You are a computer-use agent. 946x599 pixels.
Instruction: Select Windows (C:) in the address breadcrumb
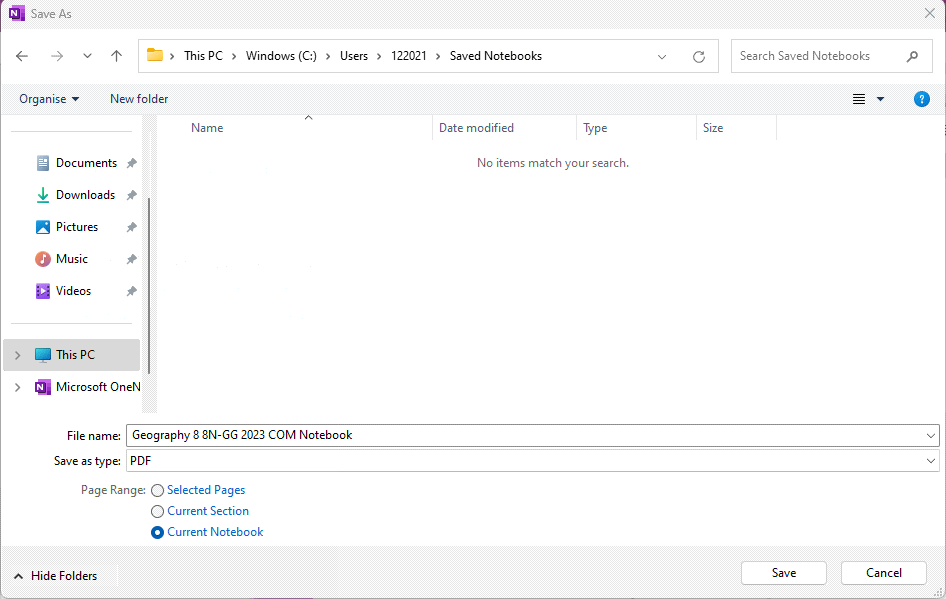[x=281, y=56]
